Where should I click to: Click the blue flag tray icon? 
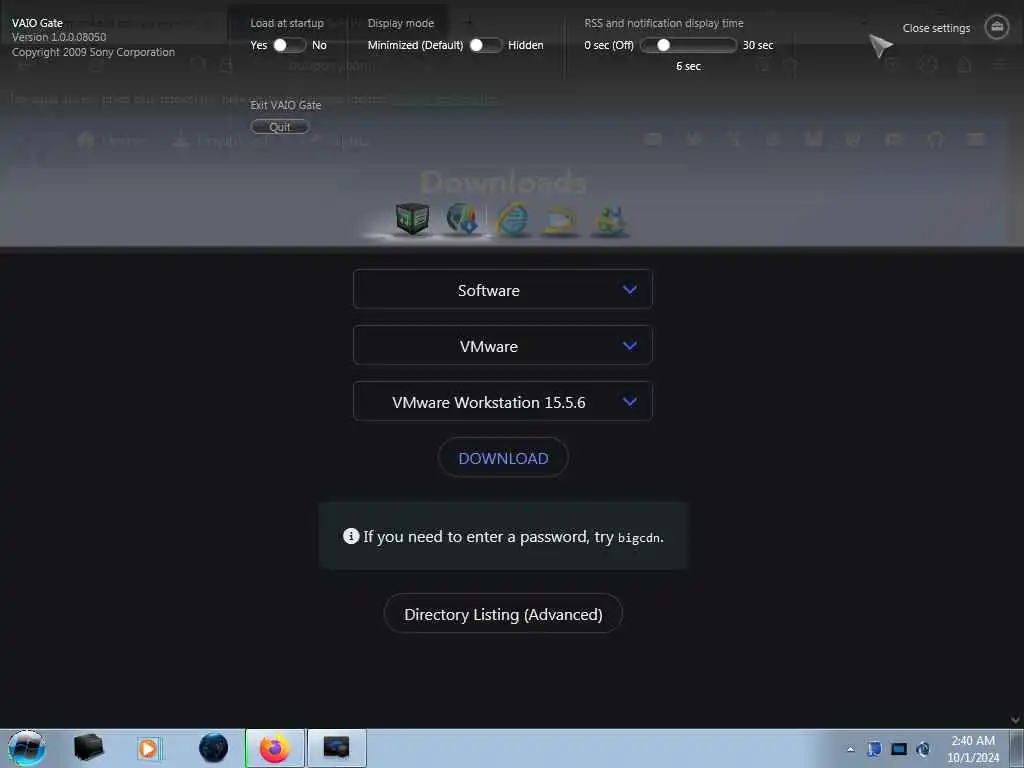(874, 748)
